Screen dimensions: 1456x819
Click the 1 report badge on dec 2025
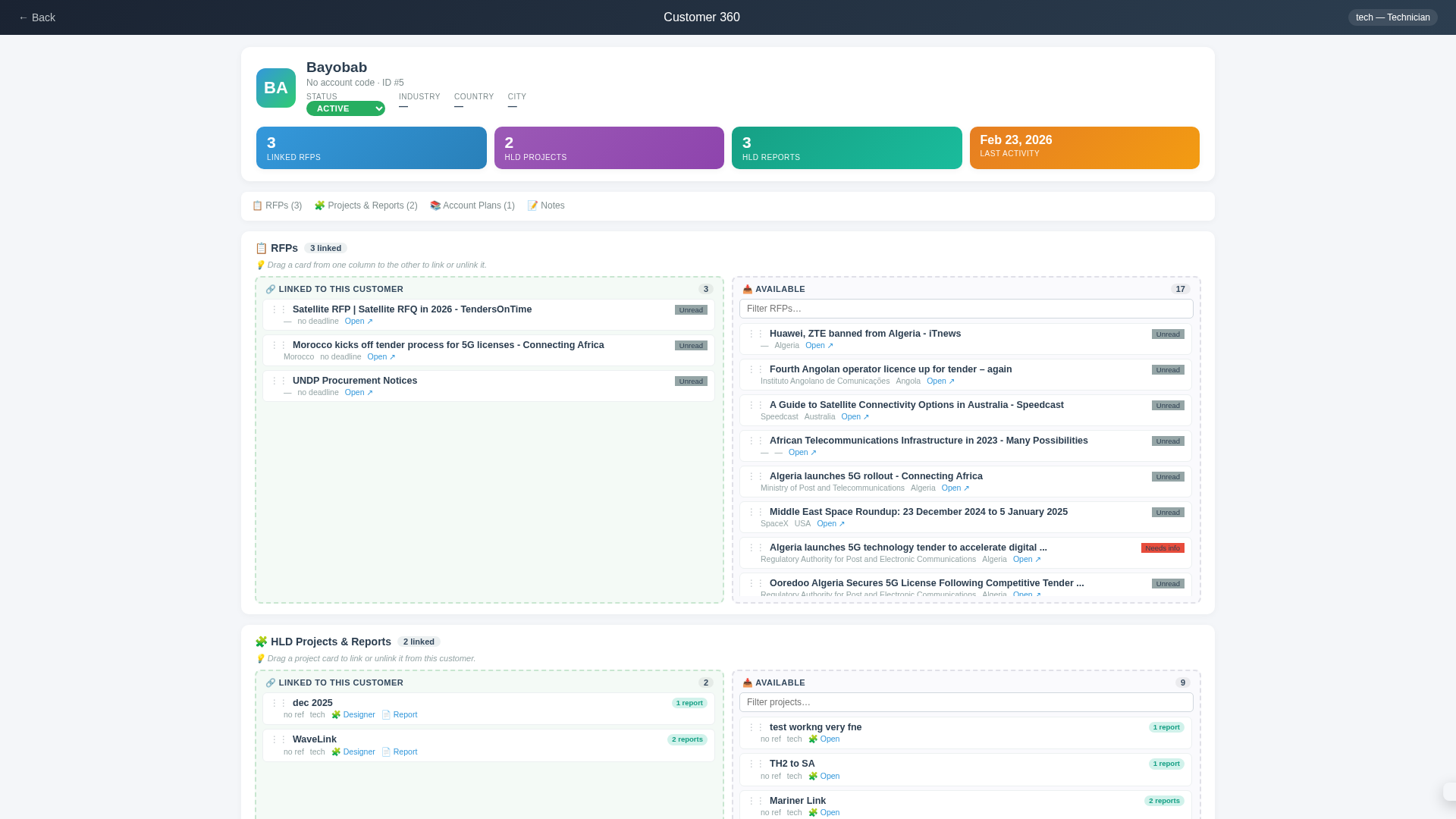pyautogui.click(x=689, y=704)
